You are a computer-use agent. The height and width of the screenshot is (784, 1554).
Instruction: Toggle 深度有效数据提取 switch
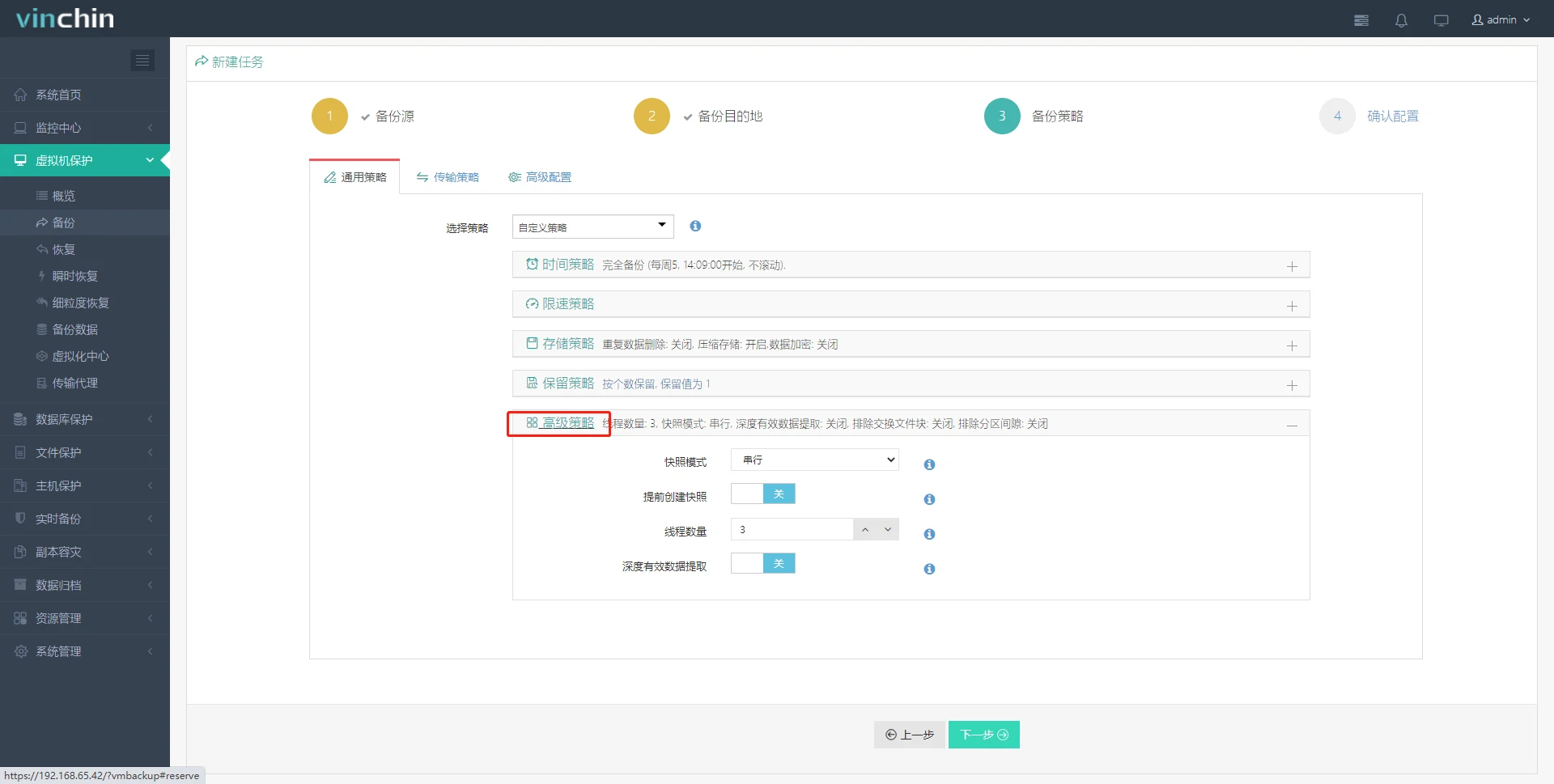pyautogui.click(x=763, y=563)
